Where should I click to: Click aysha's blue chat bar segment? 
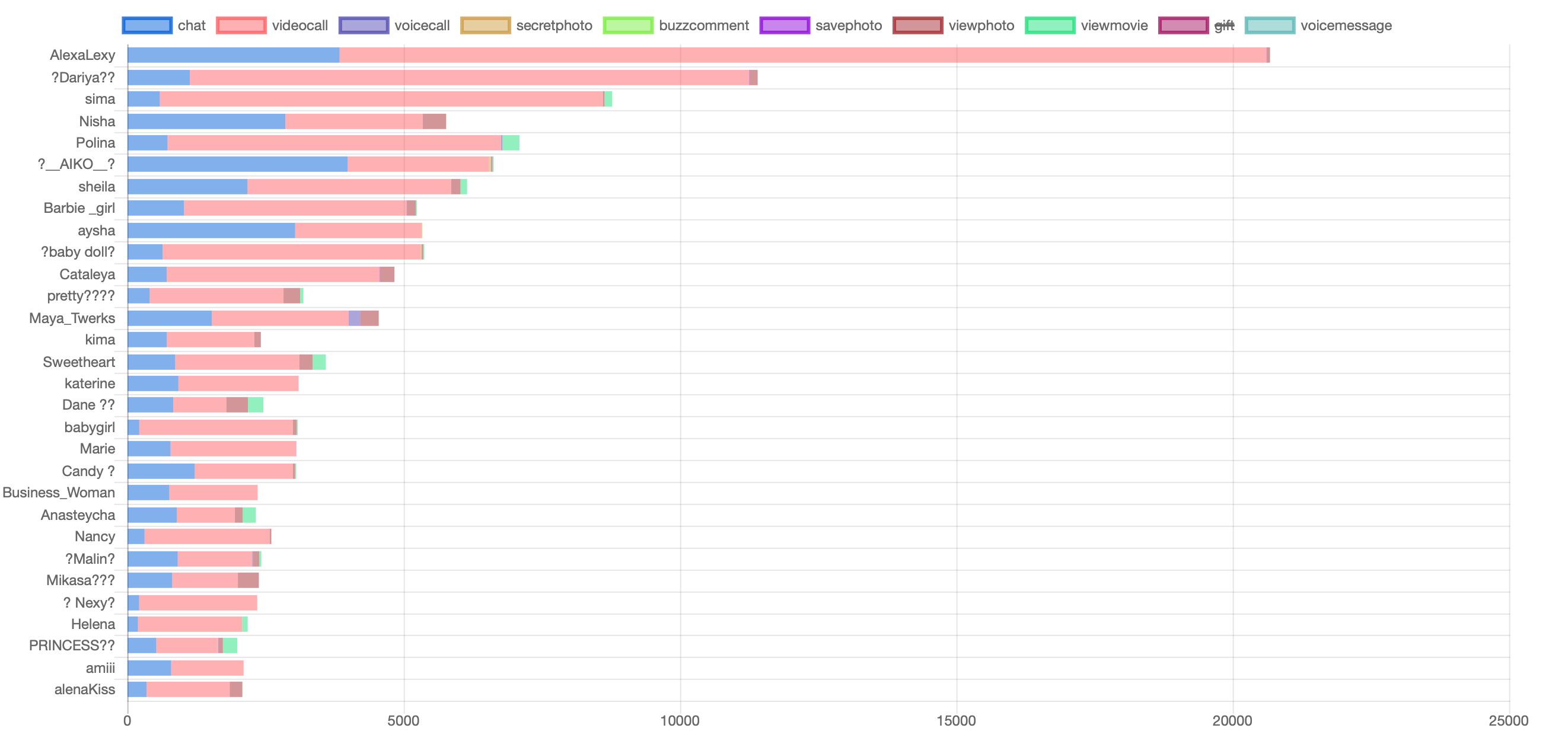point(211,231)
